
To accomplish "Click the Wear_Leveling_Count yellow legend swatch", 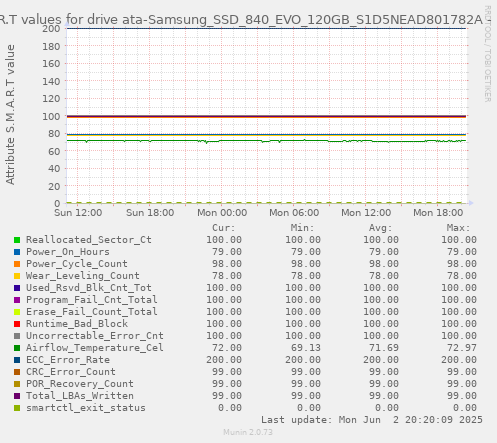I will (17, 276).
